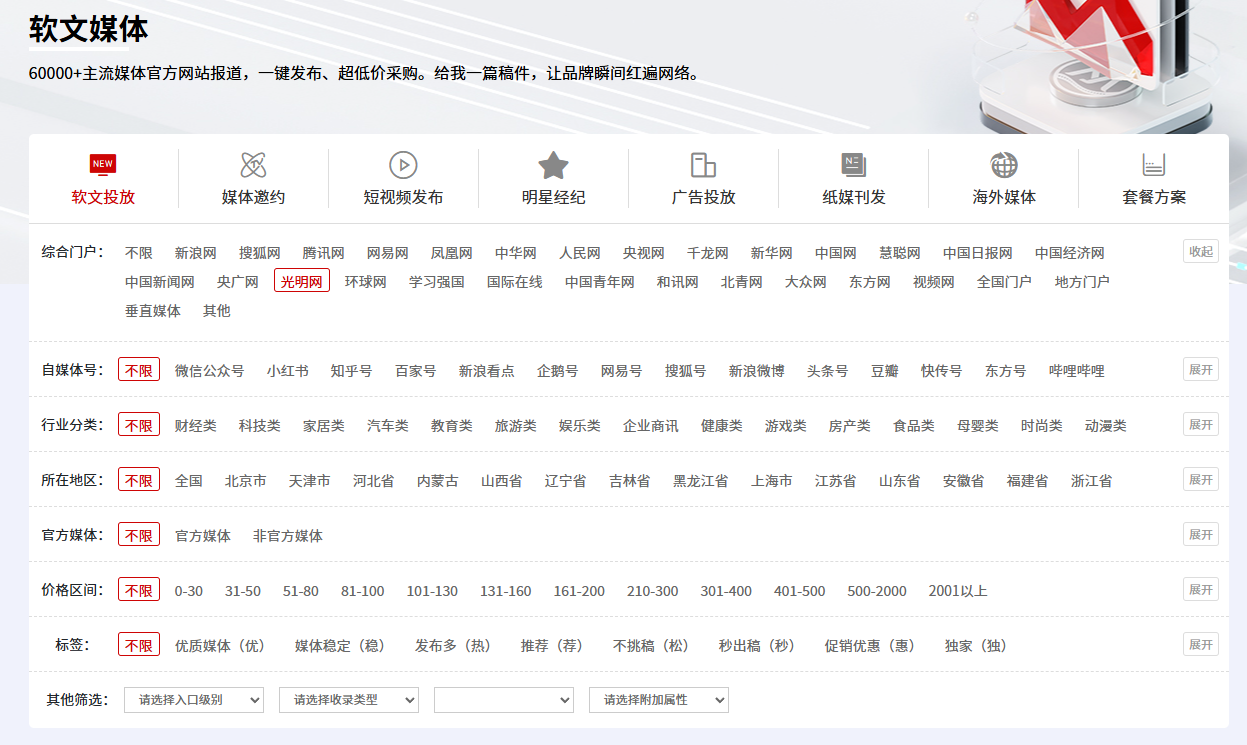Viewport: 1247px width, 745px height.
Task: Expand the 请选择附加属性 dropdown
Action: [x=658, y=700]
